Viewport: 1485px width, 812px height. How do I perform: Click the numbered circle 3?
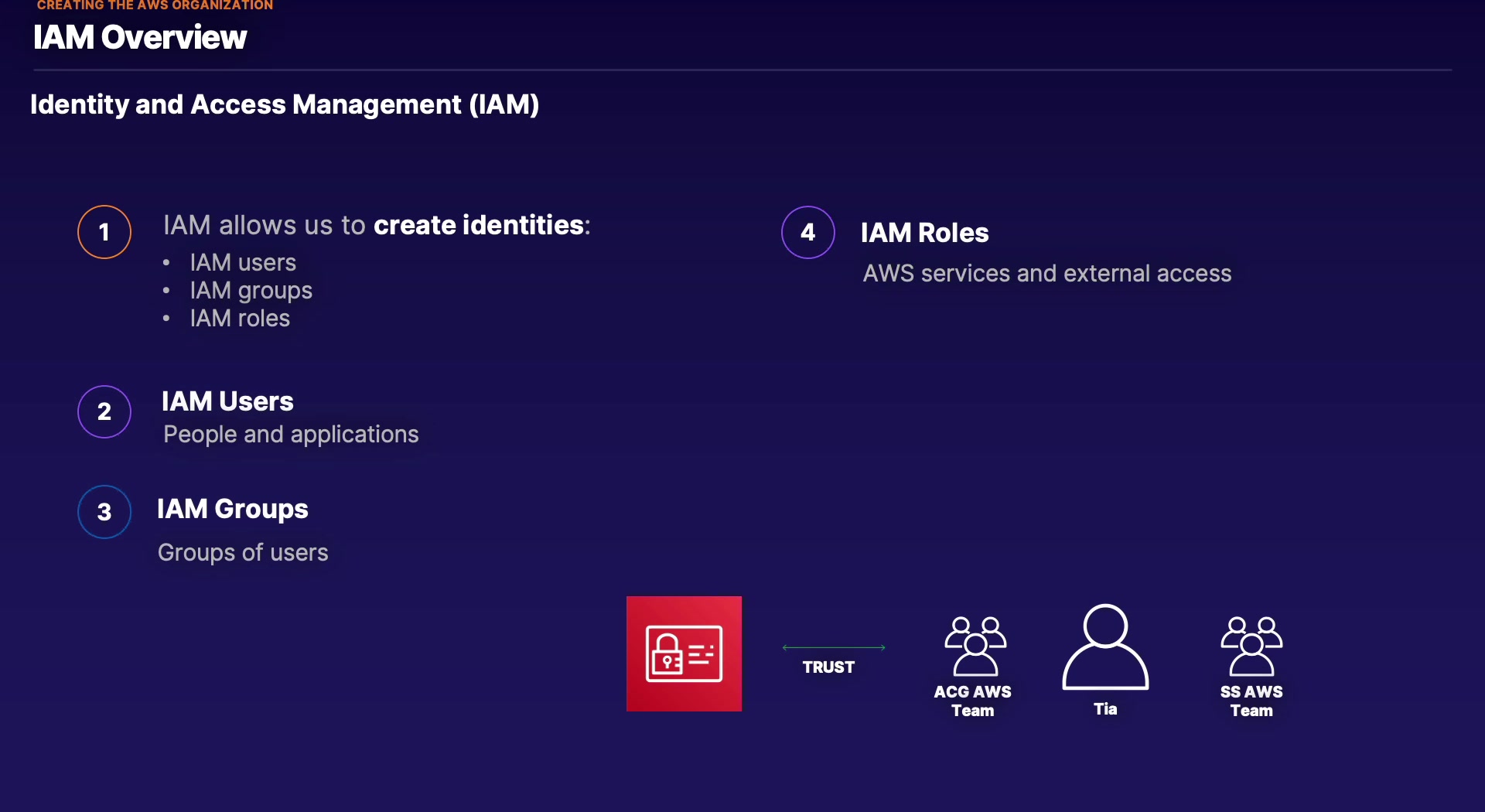[104, 512]
